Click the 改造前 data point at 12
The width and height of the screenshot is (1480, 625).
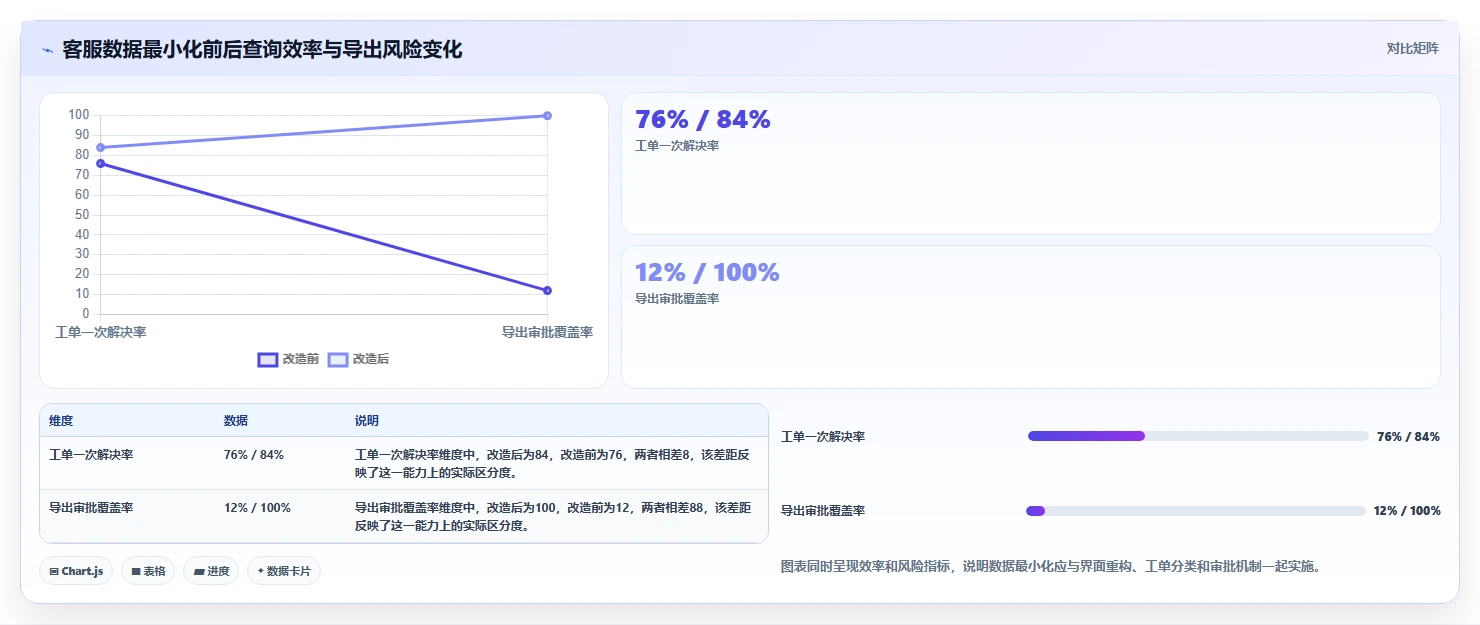pos(547,290)
